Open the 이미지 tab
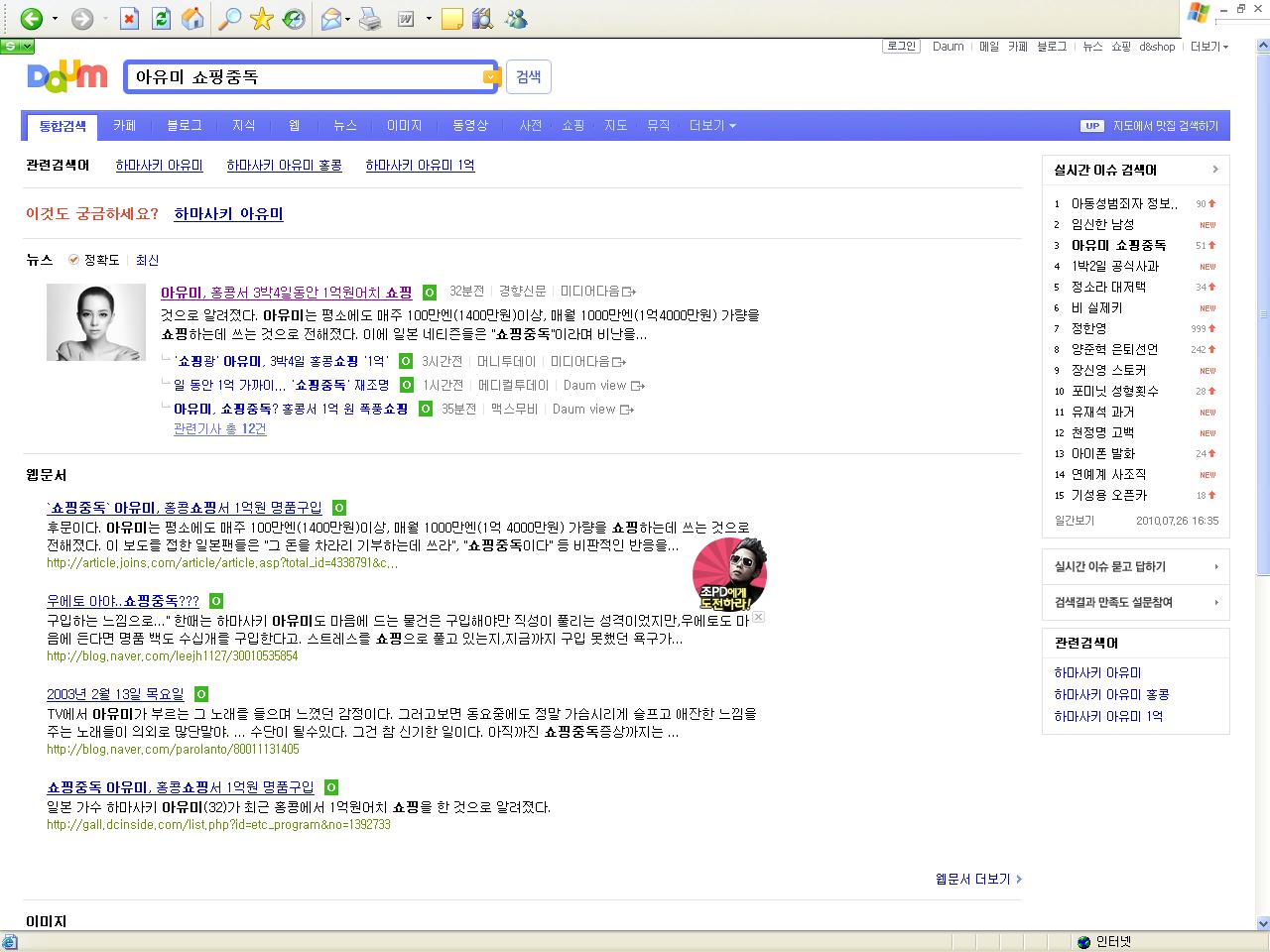The width and height of the screenshot is (1270, 952). tap(405, 126)
